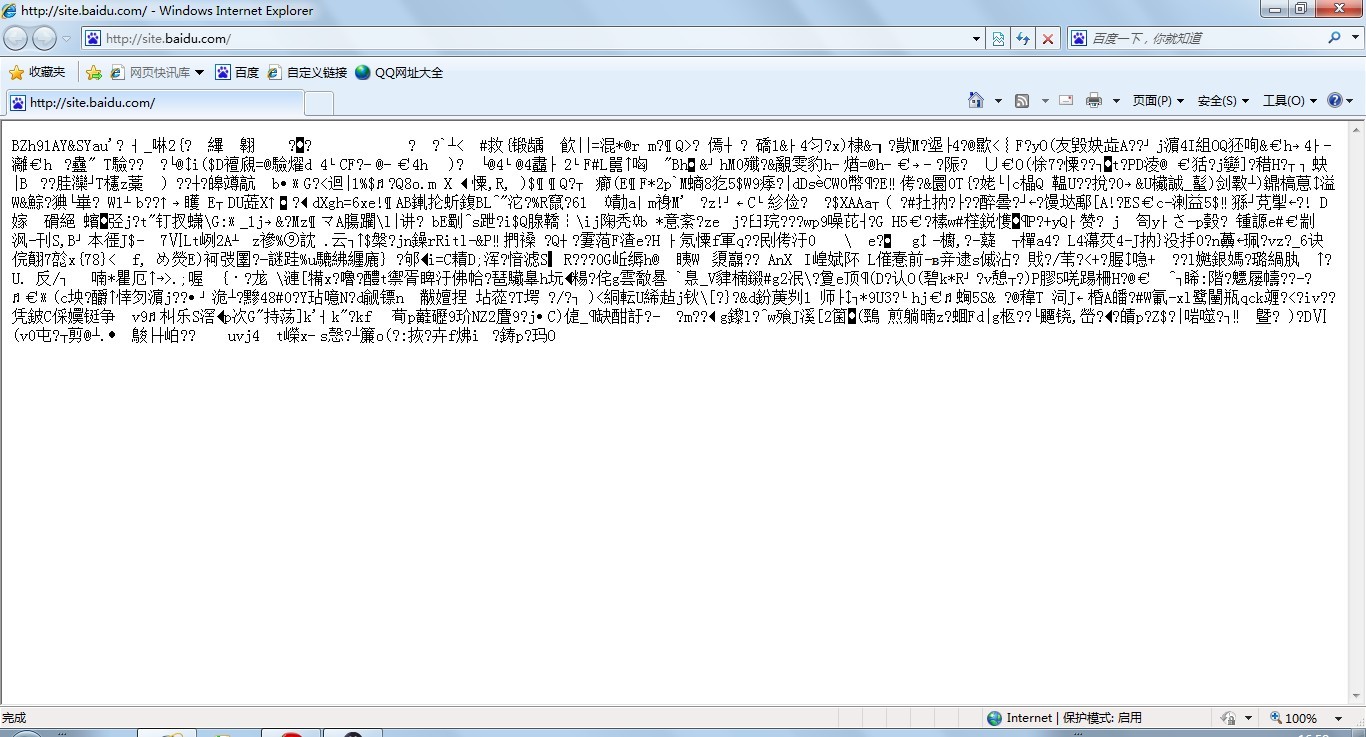Refresh the page with the Refresh icon

pos(1023,39)
